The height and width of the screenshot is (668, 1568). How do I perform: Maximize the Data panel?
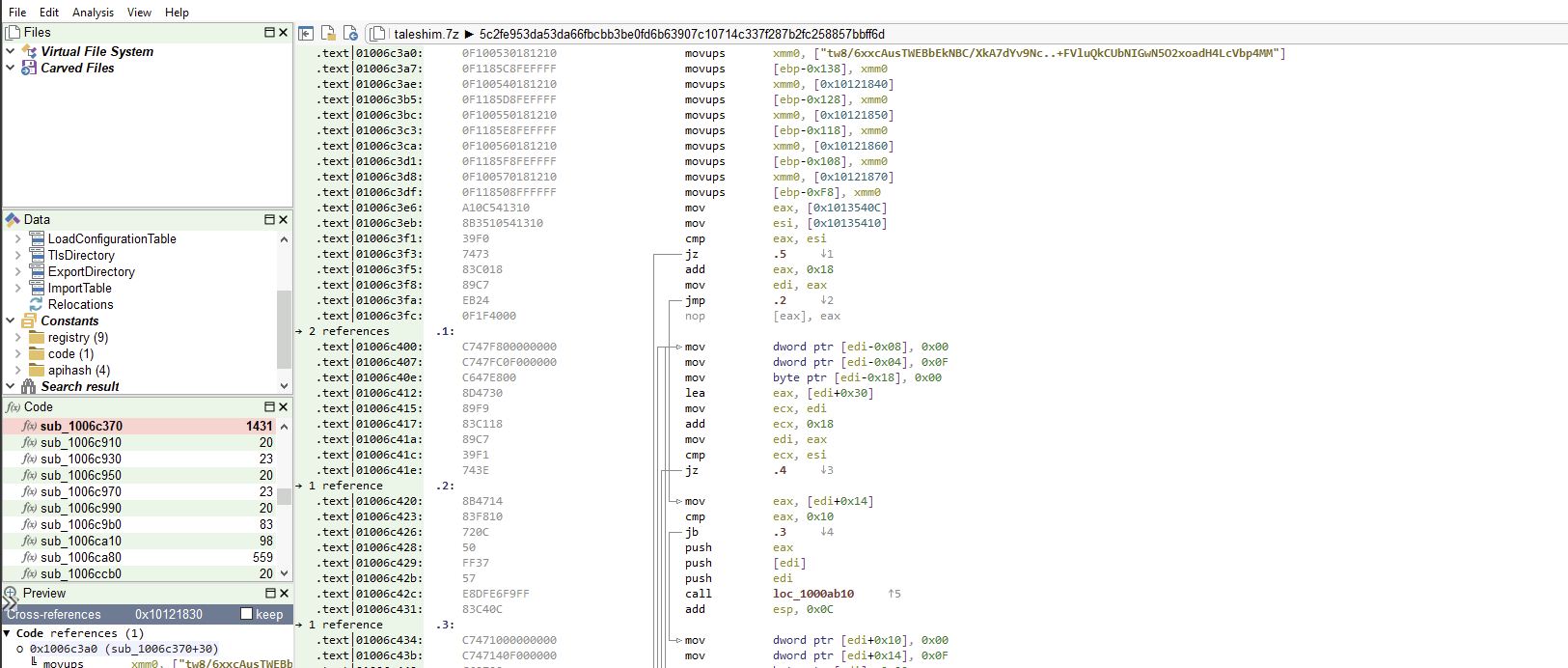[269, 220]
